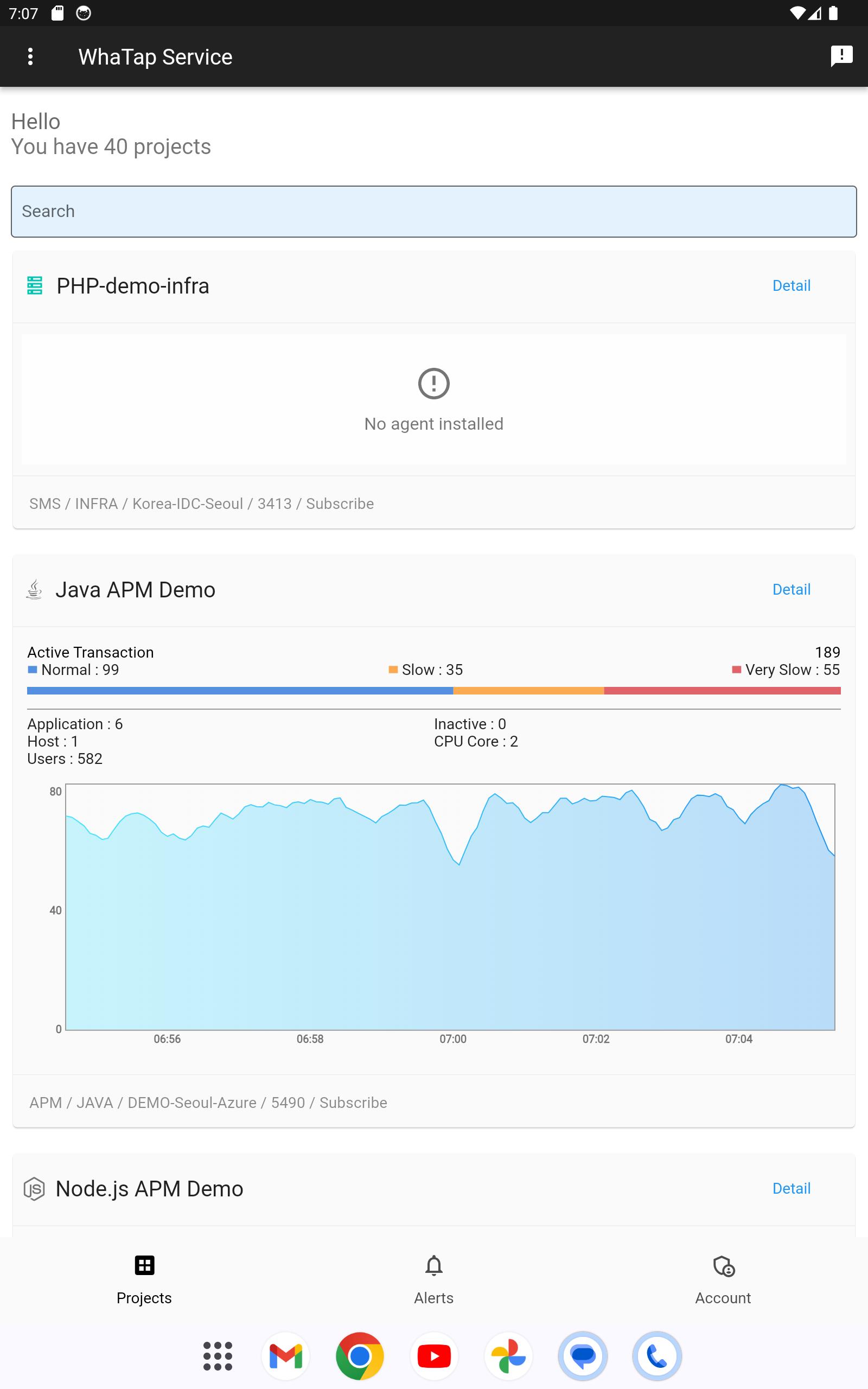Click the cat face notification icon
The height and width of the screenshot is (1389, 868).
(x=83, y=13)
